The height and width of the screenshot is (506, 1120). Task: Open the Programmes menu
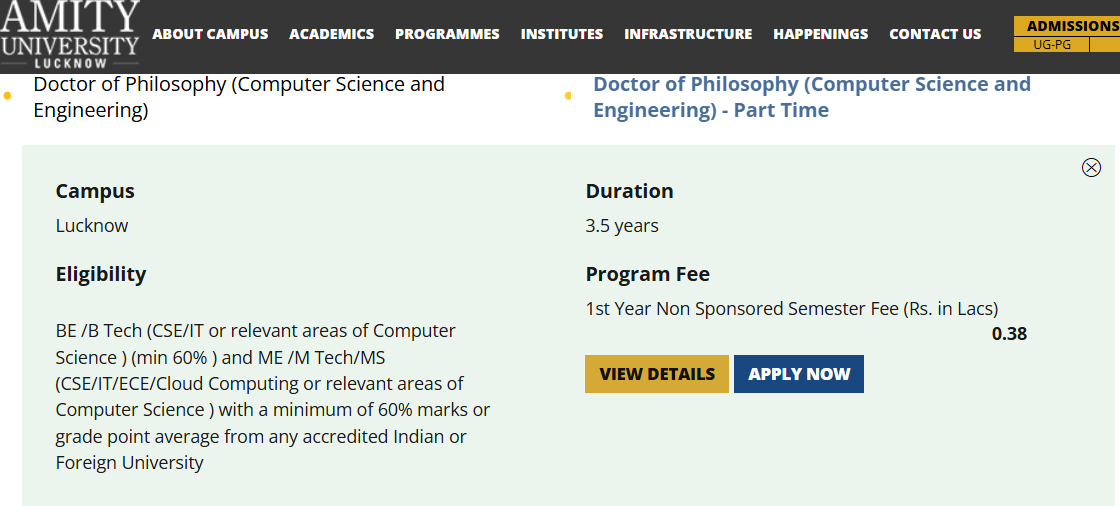(447, 34)
